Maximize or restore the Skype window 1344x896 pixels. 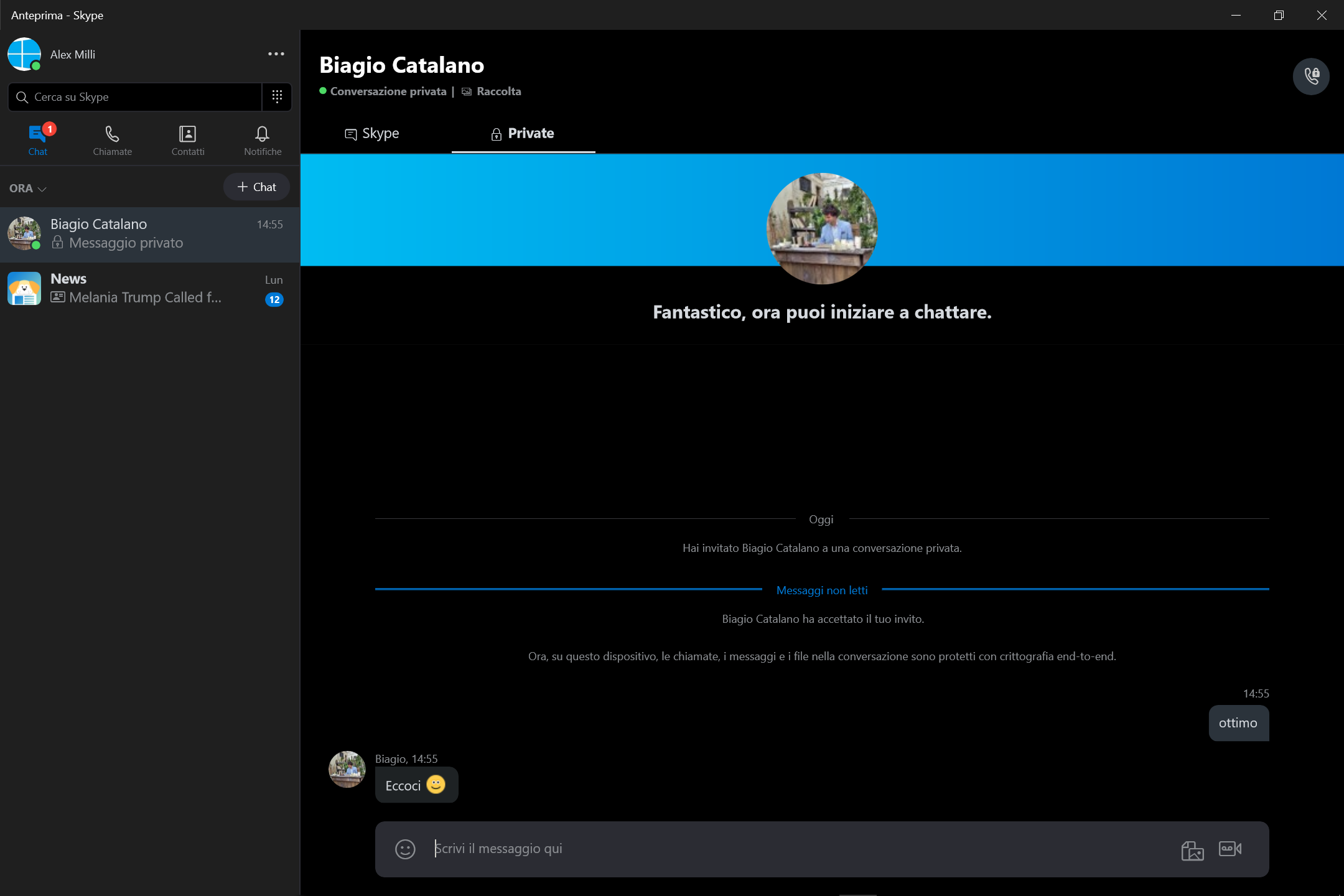(1279, 15)
